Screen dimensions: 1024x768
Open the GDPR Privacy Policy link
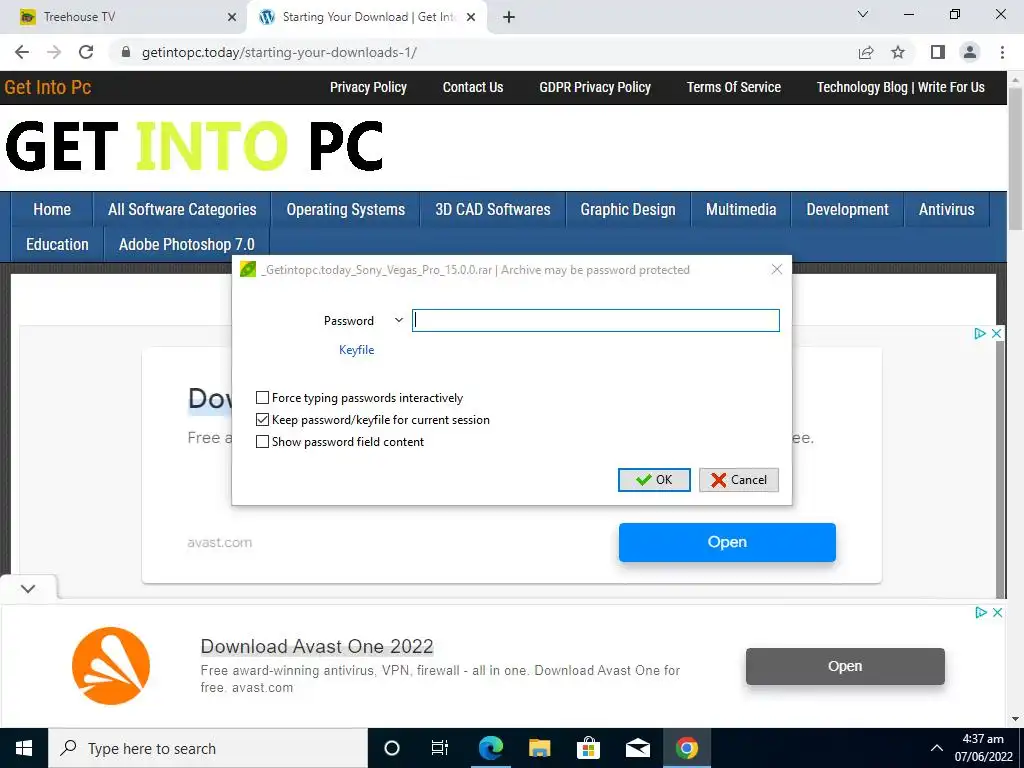coord(595,88)
